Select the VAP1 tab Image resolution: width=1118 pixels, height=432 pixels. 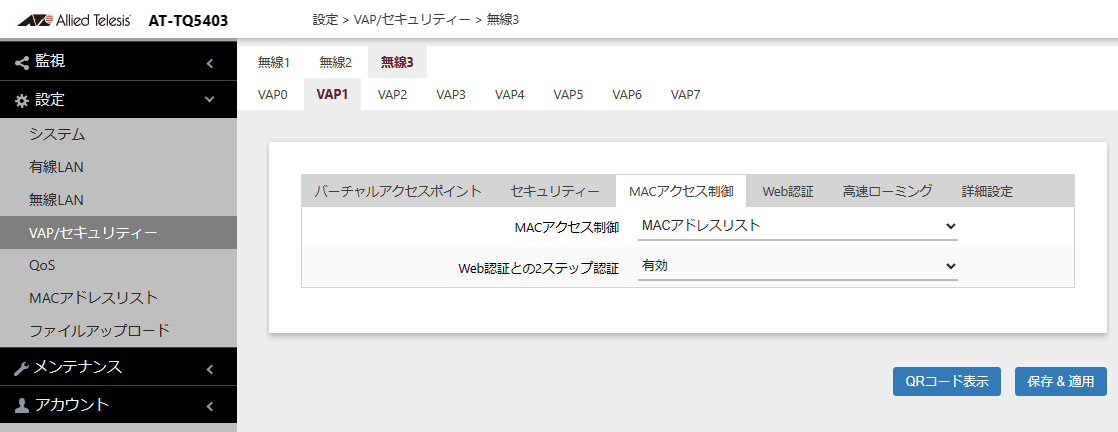332,94
